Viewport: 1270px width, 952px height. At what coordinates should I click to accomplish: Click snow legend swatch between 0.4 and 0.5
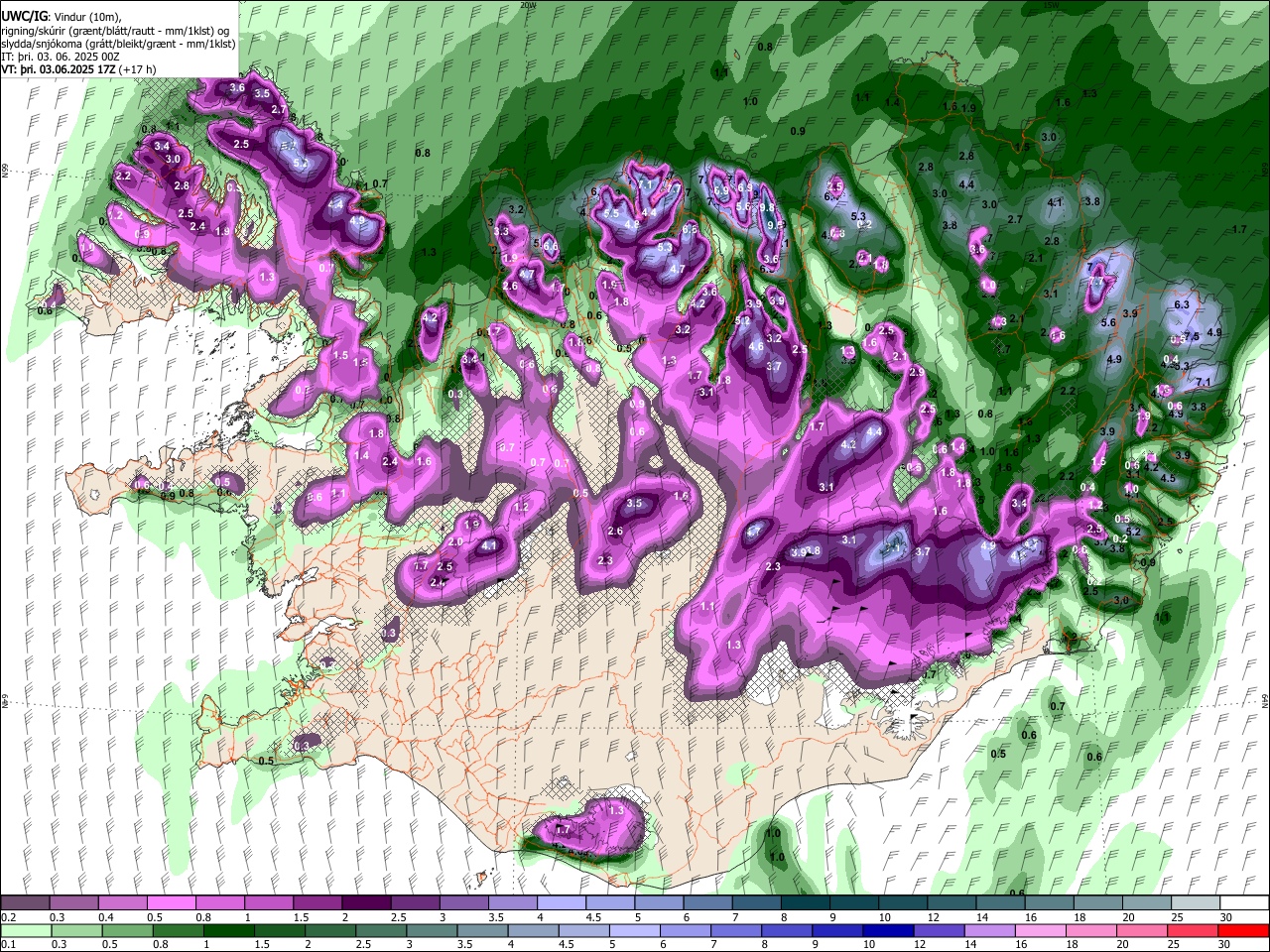[122, 903]
